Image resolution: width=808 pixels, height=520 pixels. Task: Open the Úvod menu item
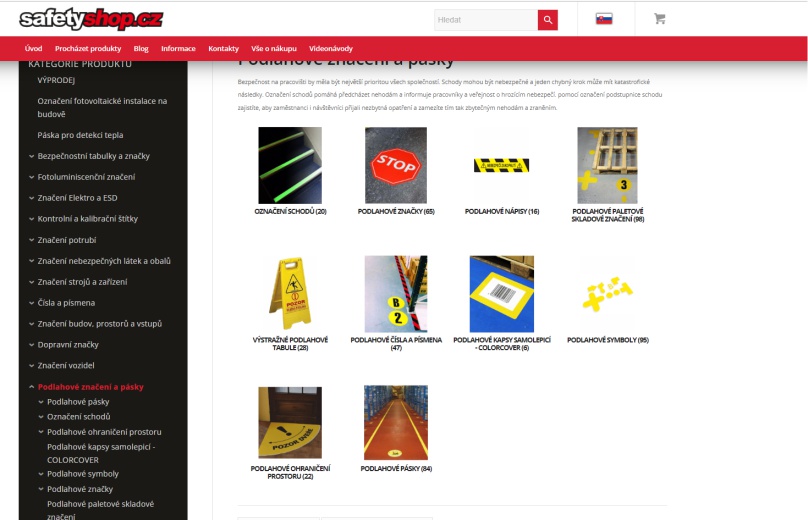pyautogui.click(x=33, y=48)
